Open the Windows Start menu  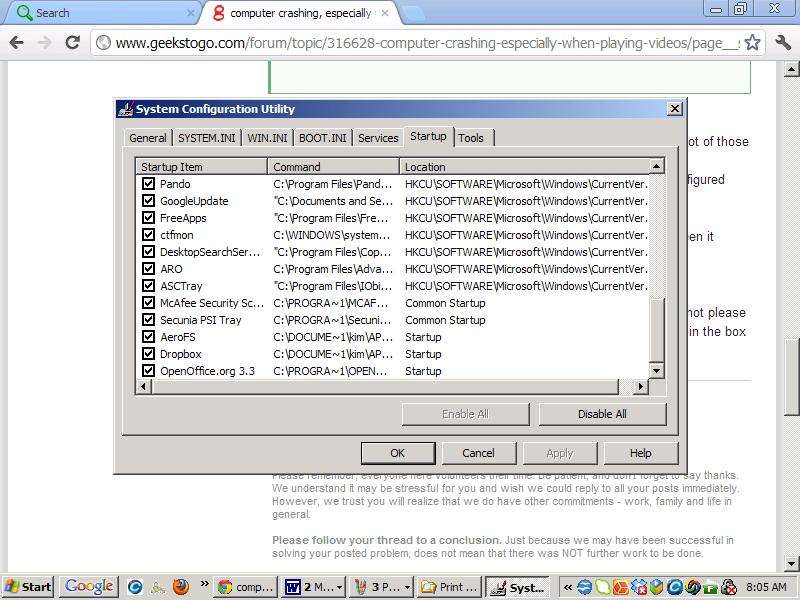click(29, 587)
